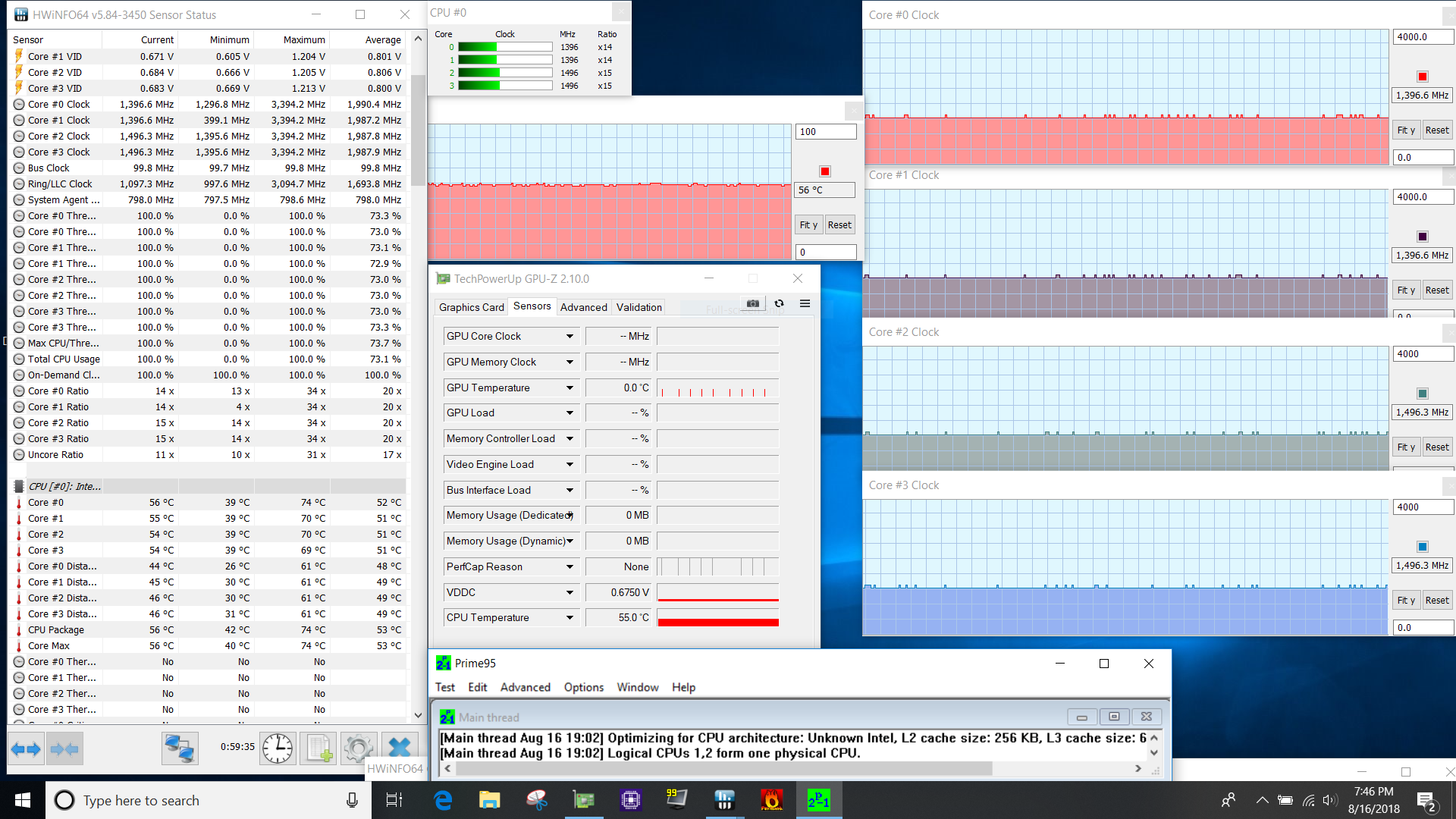
Task: Start logging with the log file icon
Action: (318, 748)
